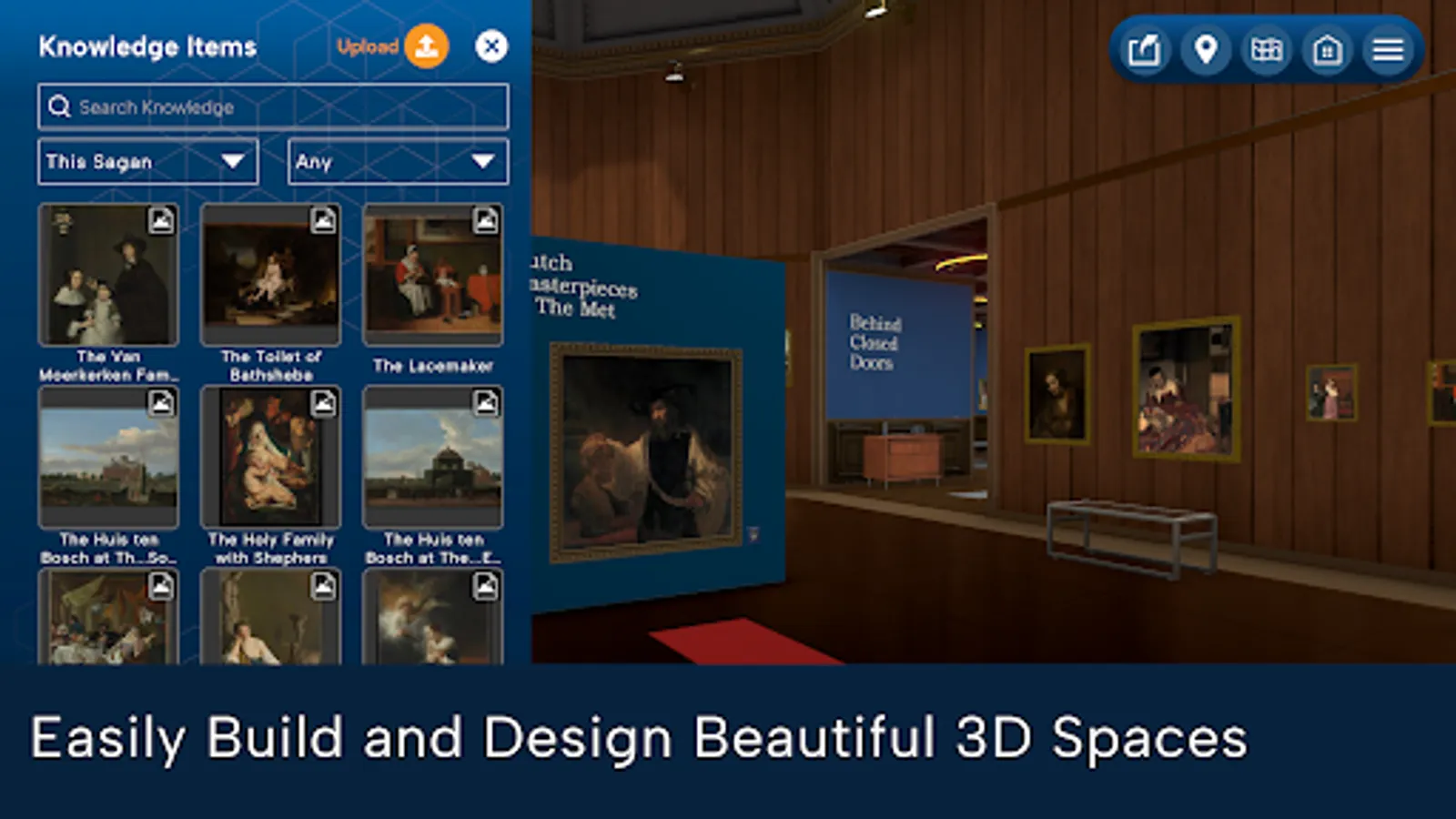Click the image icon on The Van Moerkerken thumbnail
The width and height of the screenshot is (1456, 819).
tap(161, 220)
